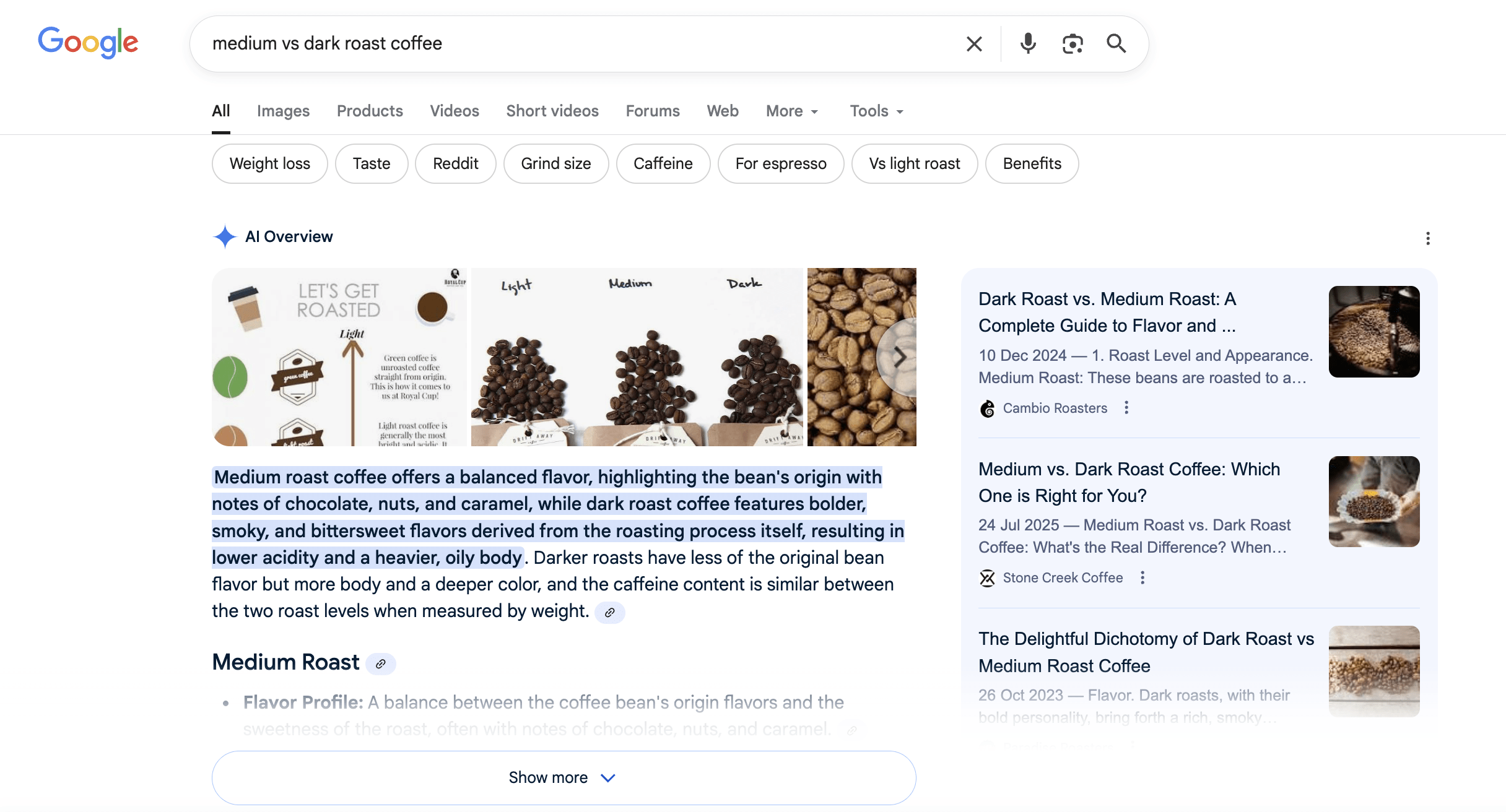The width and height of the screenshot is (1506, 812).
Task: Switch to the Images tab
Action: coord(283,111)
